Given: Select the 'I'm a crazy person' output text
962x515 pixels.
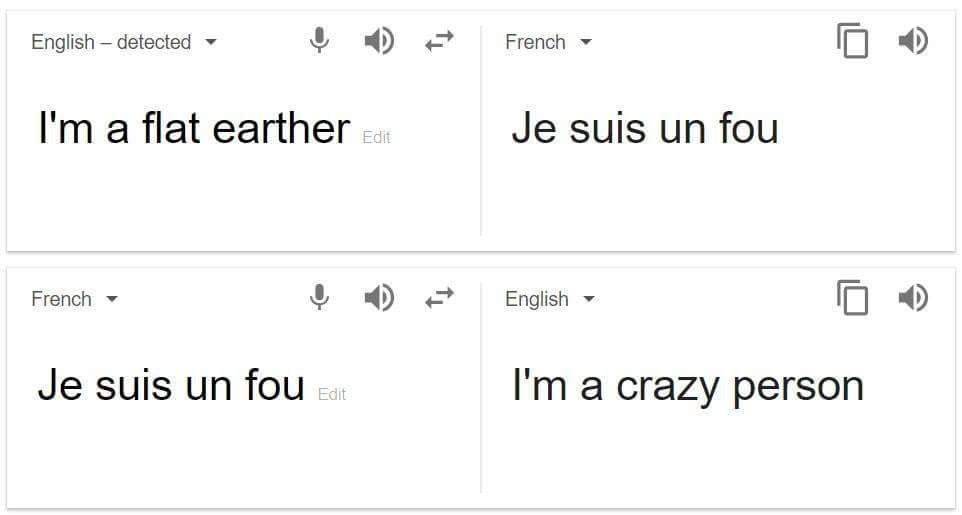Looking at the screenshot, I should (688, 387).
